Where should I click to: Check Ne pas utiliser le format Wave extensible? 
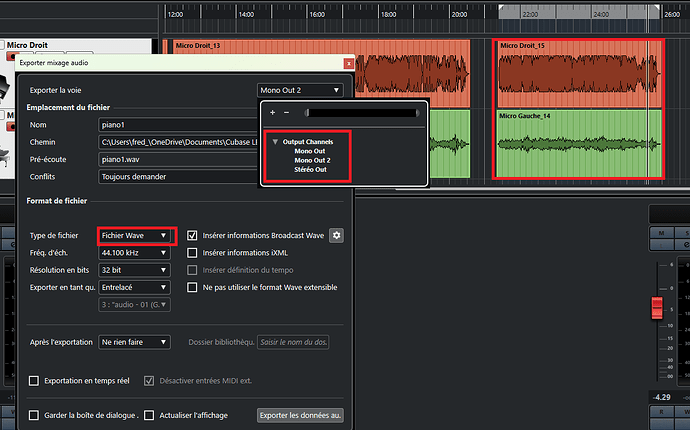click(192, 287)
